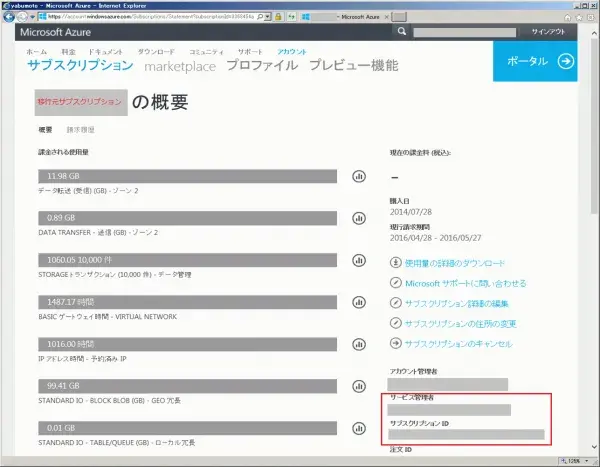The height and width of the screenshot is (467, 600).
Task: Click the portal arrow circle icon
Action: tap(566, 61)
